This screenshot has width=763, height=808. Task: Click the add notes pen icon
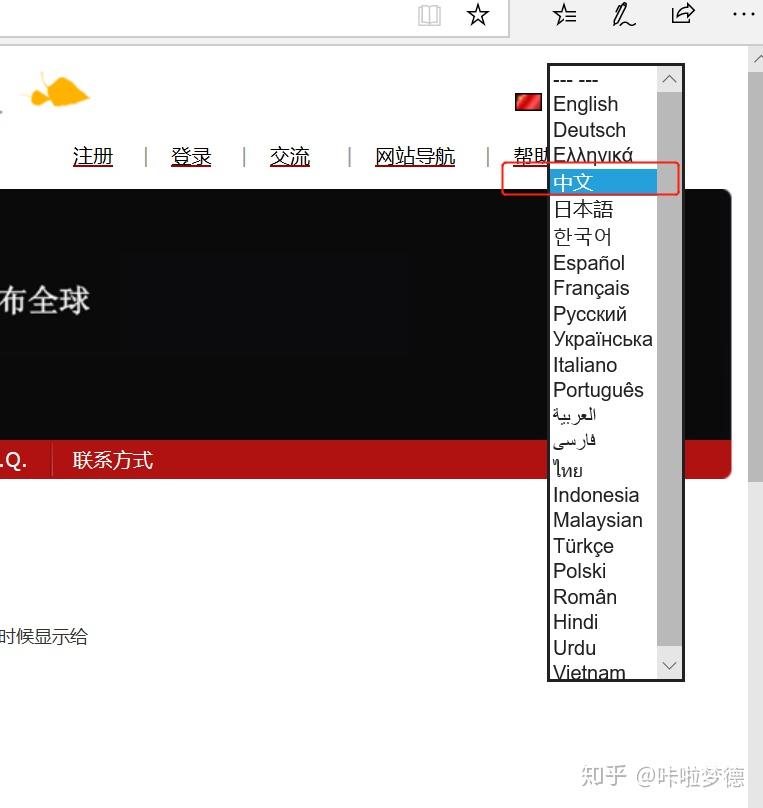(x=624, y=14)
